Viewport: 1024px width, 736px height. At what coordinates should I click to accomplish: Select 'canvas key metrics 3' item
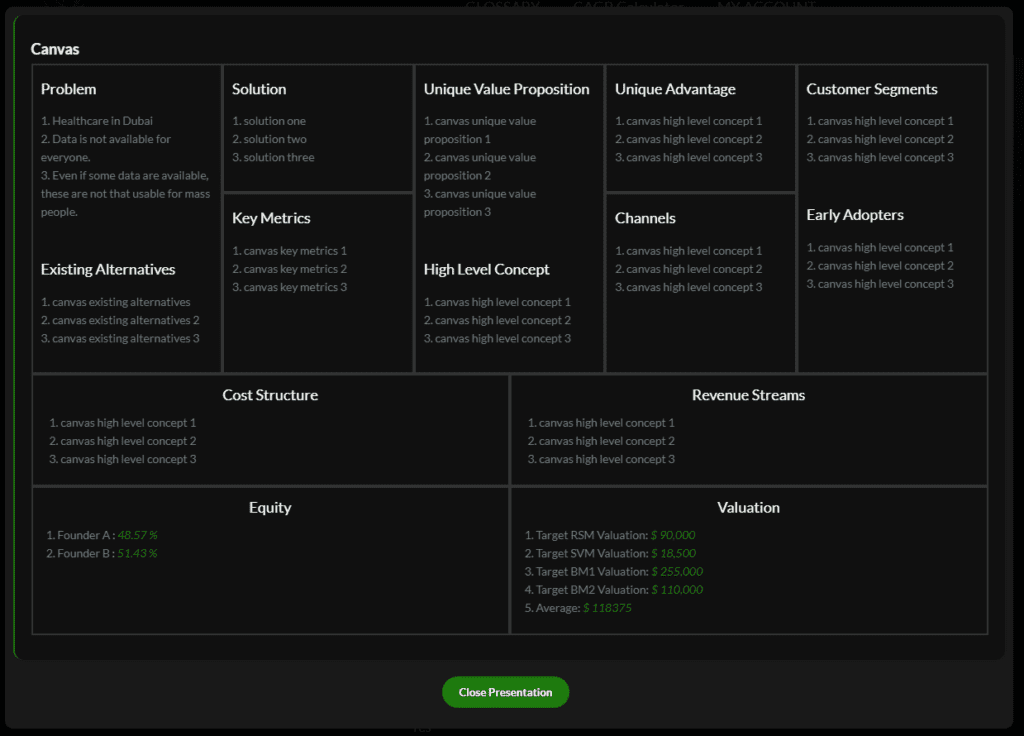pyautogui.click(x=289, y=287)
